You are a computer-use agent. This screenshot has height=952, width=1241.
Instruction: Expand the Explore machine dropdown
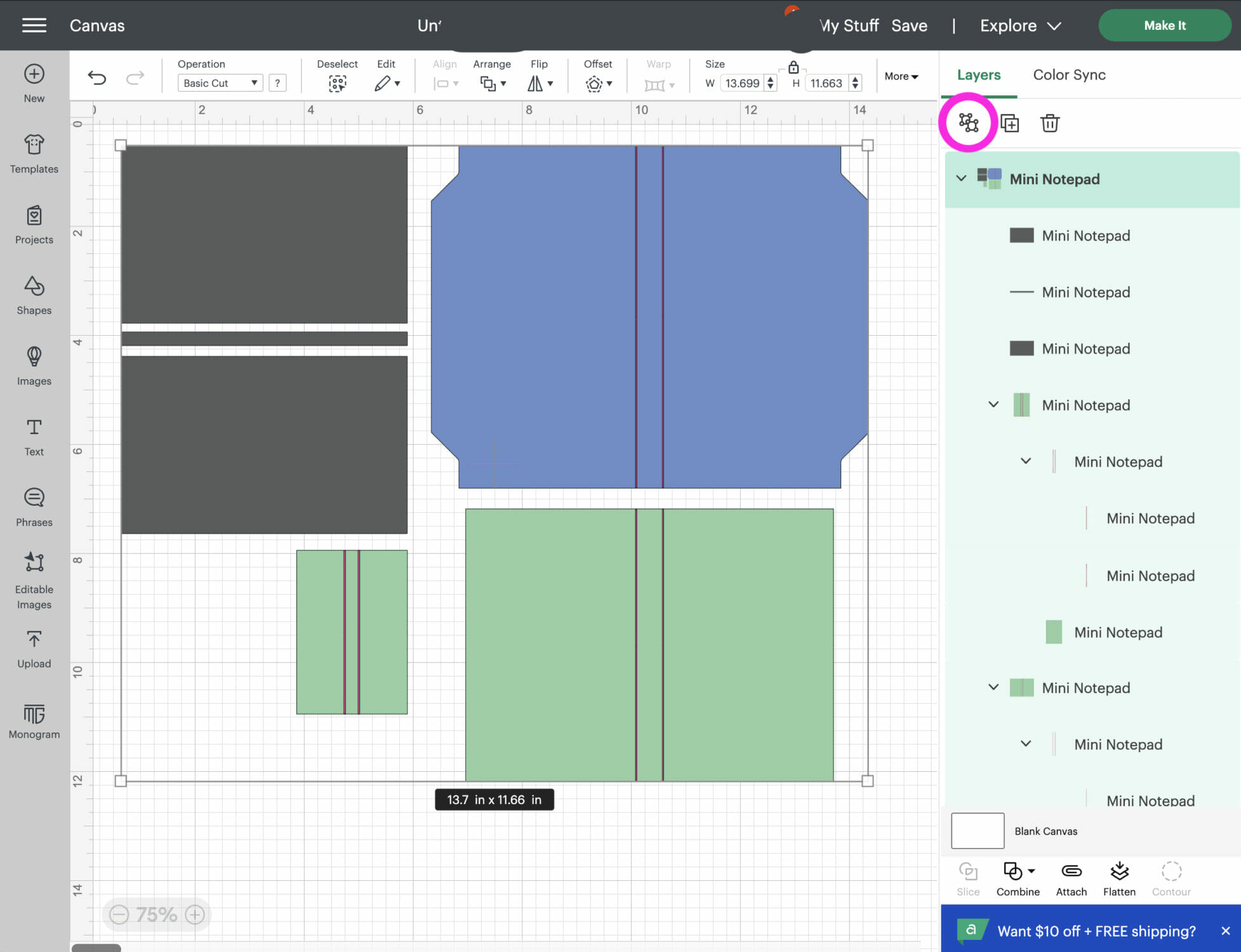tap(1019, 25)
